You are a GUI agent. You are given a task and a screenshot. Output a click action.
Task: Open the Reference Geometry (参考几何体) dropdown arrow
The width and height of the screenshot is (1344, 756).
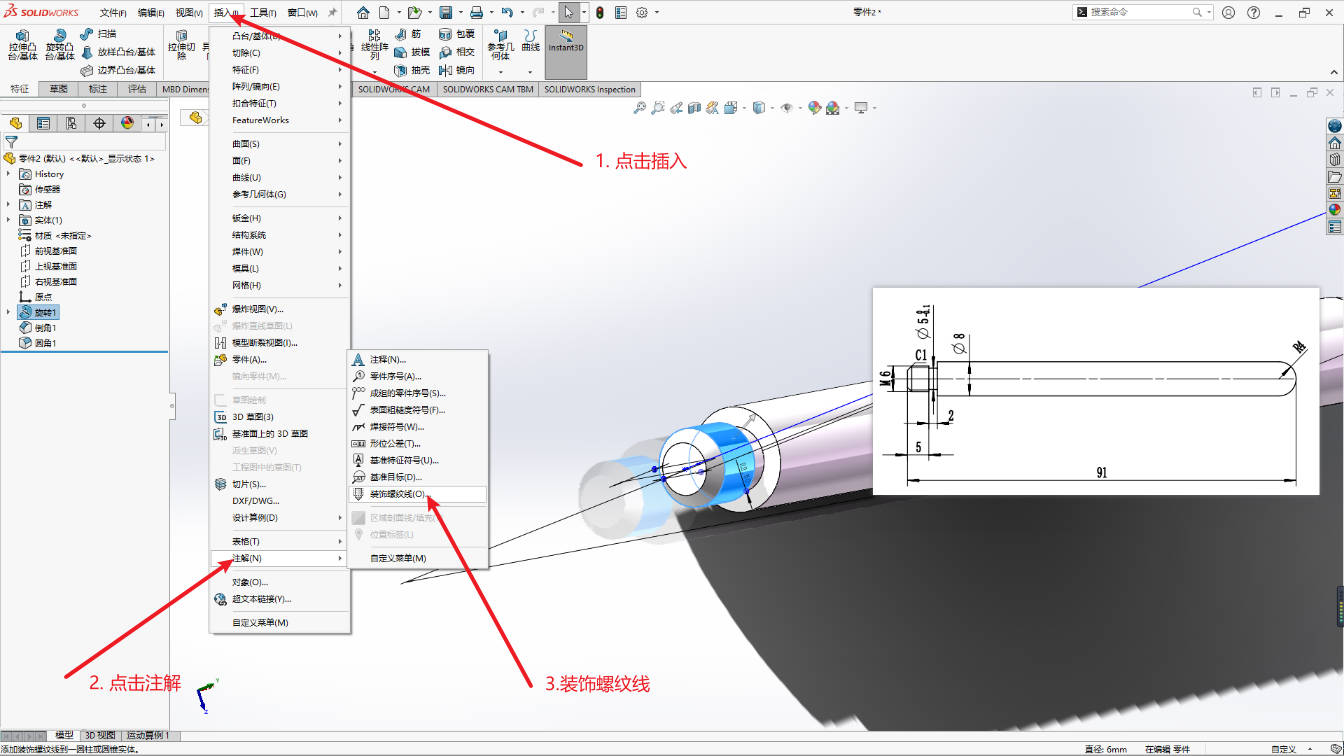coord(501,71)
